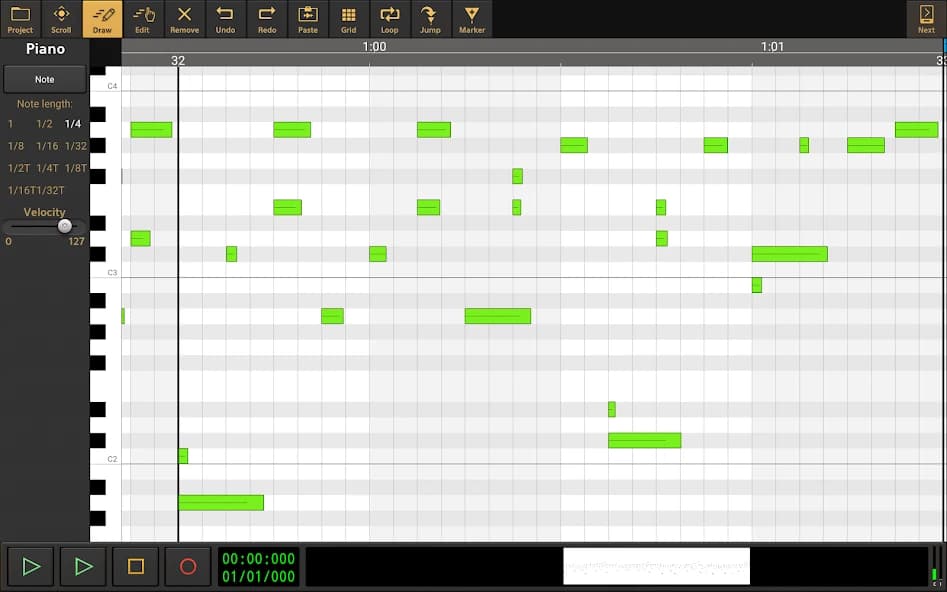Viewport: 947px width, 592px height.
Task: Go to Next screen via toolbar
Action: point(926,18)
